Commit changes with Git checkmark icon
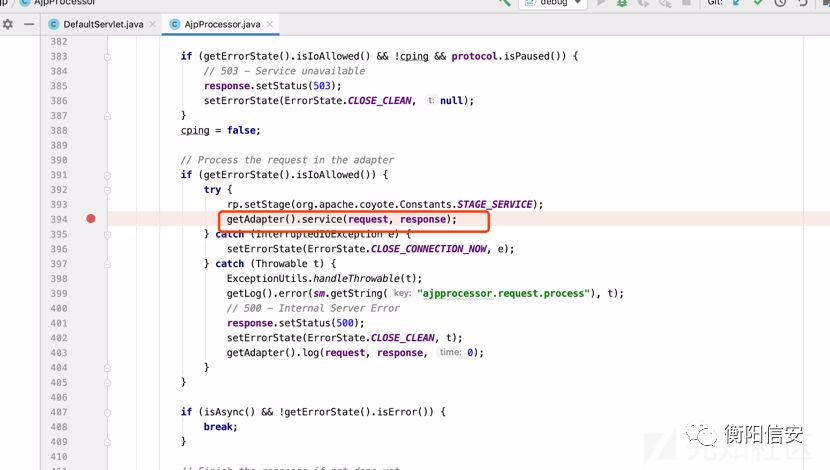830x470 pixels. 758,3
